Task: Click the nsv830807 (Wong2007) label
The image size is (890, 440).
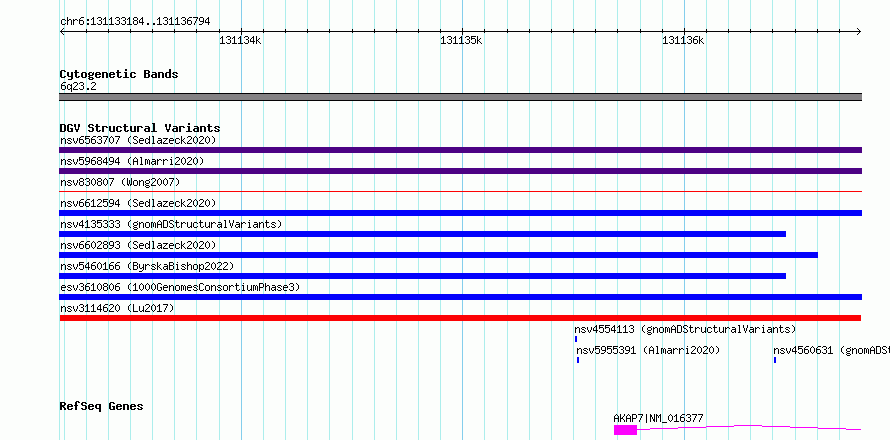Action: pos(120,182)
